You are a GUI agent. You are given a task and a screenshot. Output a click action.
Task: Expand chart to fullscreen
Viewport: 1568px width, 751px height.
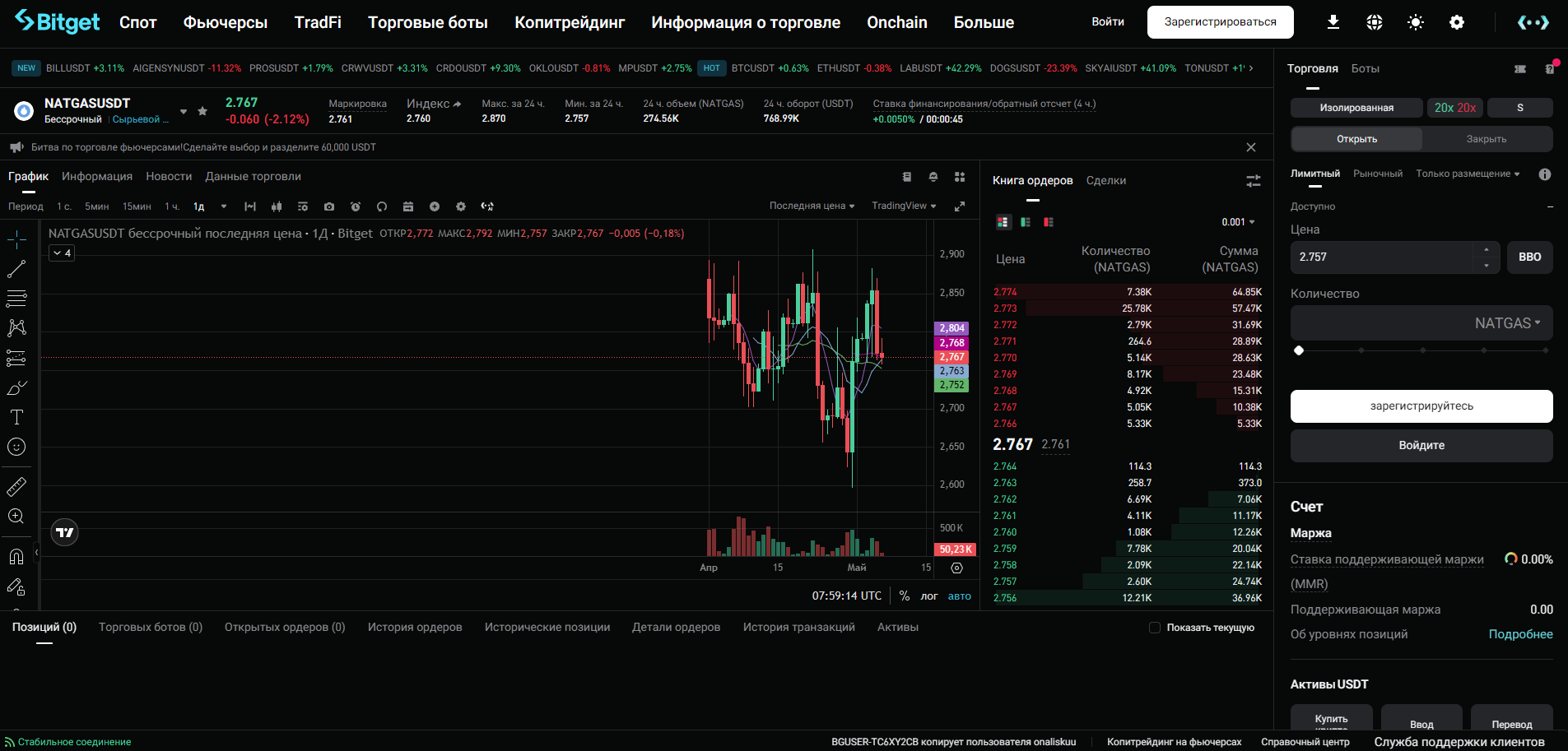point(960,206)
